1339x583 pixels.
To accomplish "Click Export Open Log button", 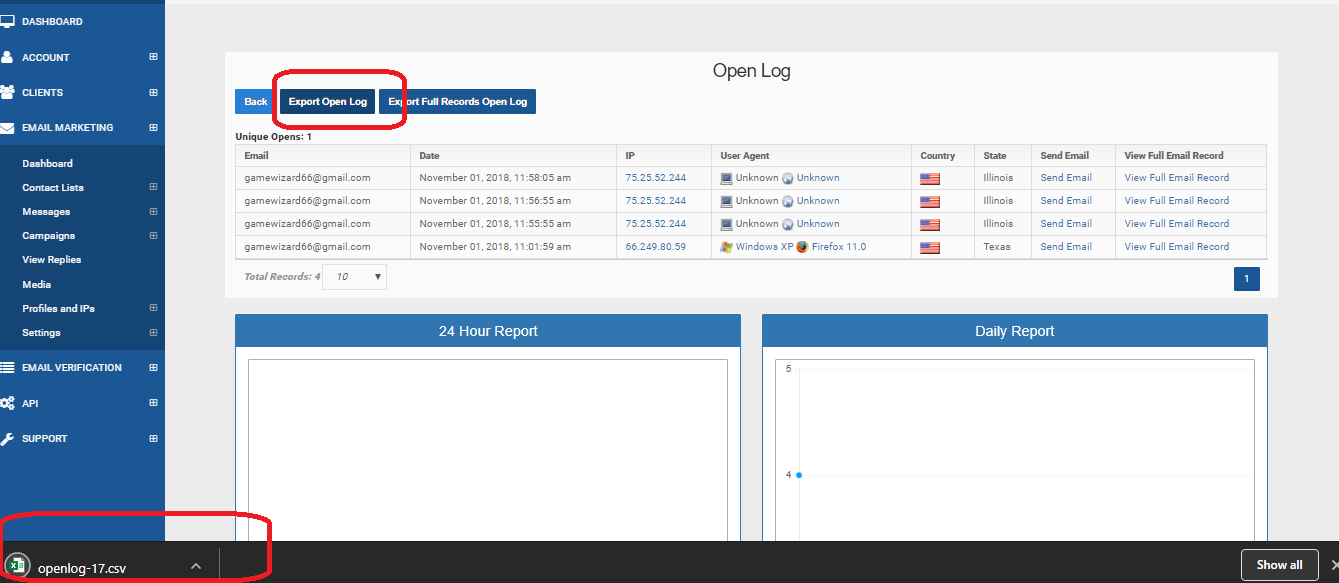I will pos(328,102).
